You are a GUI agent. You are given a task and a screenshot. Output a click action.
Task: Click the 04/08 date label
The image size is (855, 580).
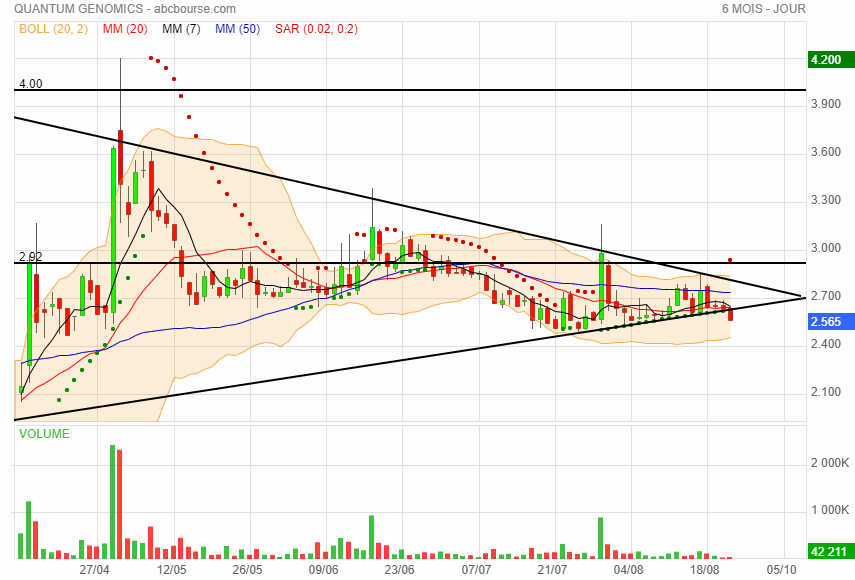pos(628,570)
